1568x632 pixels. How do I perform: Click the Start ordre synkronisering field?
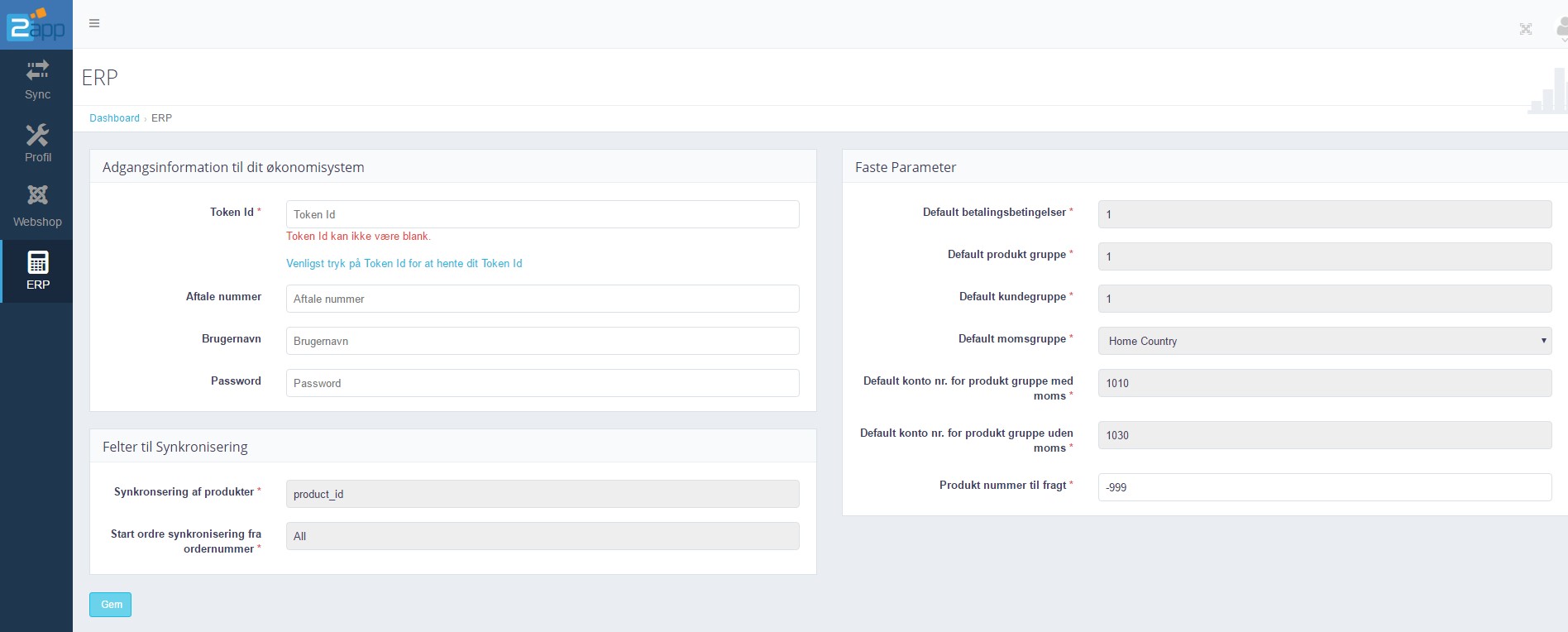tap(543, 536)
